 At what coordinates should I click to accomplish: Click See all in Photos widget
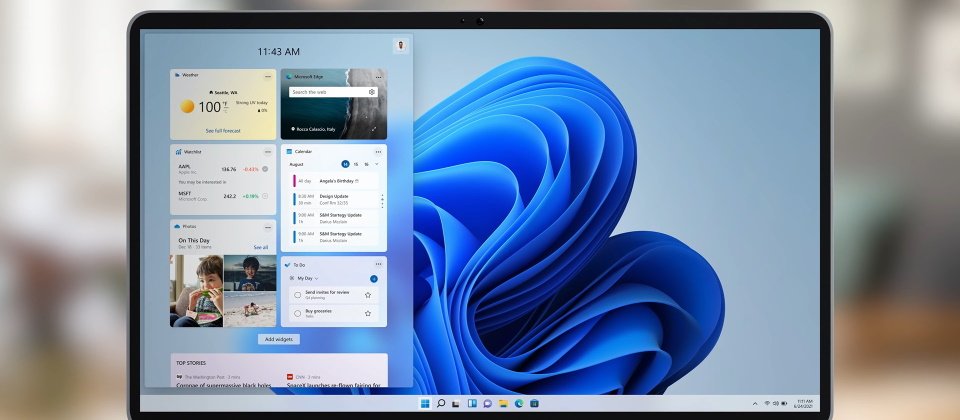[x=261, y=247]
